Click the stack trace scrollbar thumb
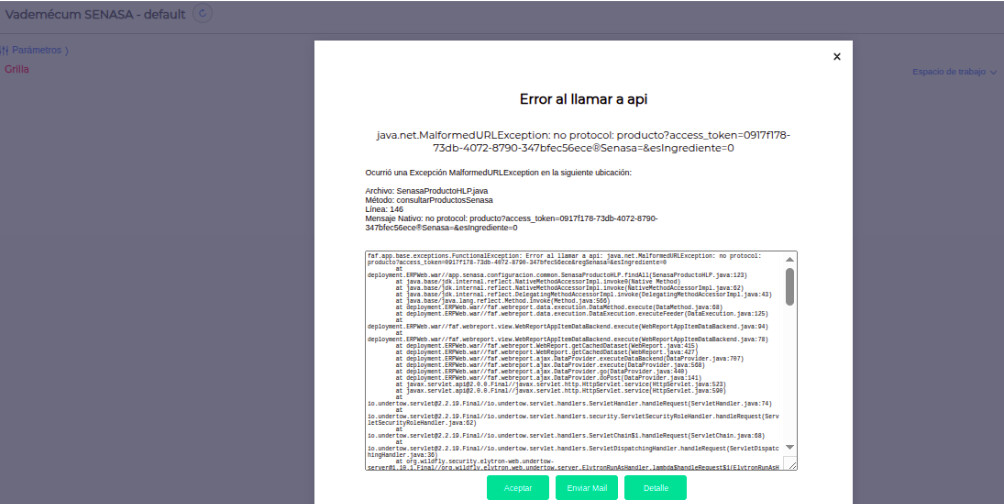This screenshot has height=504, width=1004. pos(789,285)
